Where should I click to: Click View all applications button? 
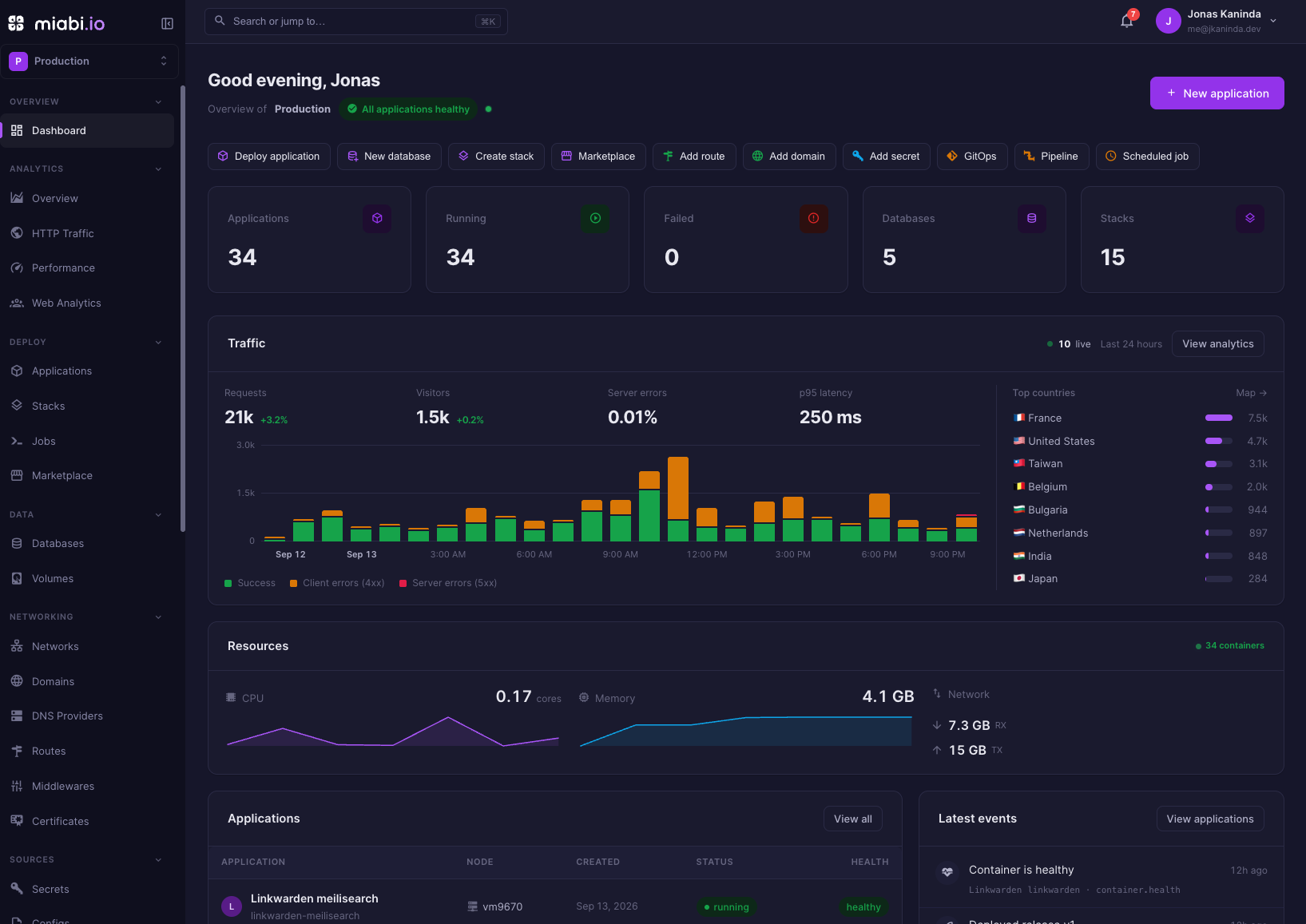point(853,819)
